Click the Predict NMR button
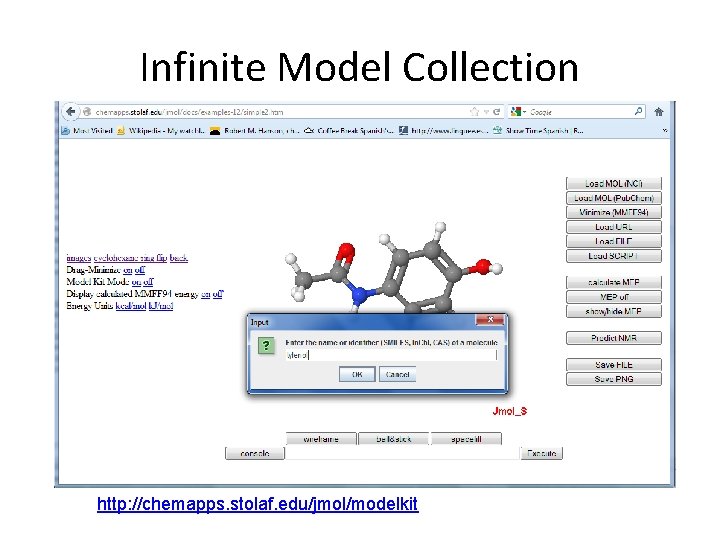 614,338
